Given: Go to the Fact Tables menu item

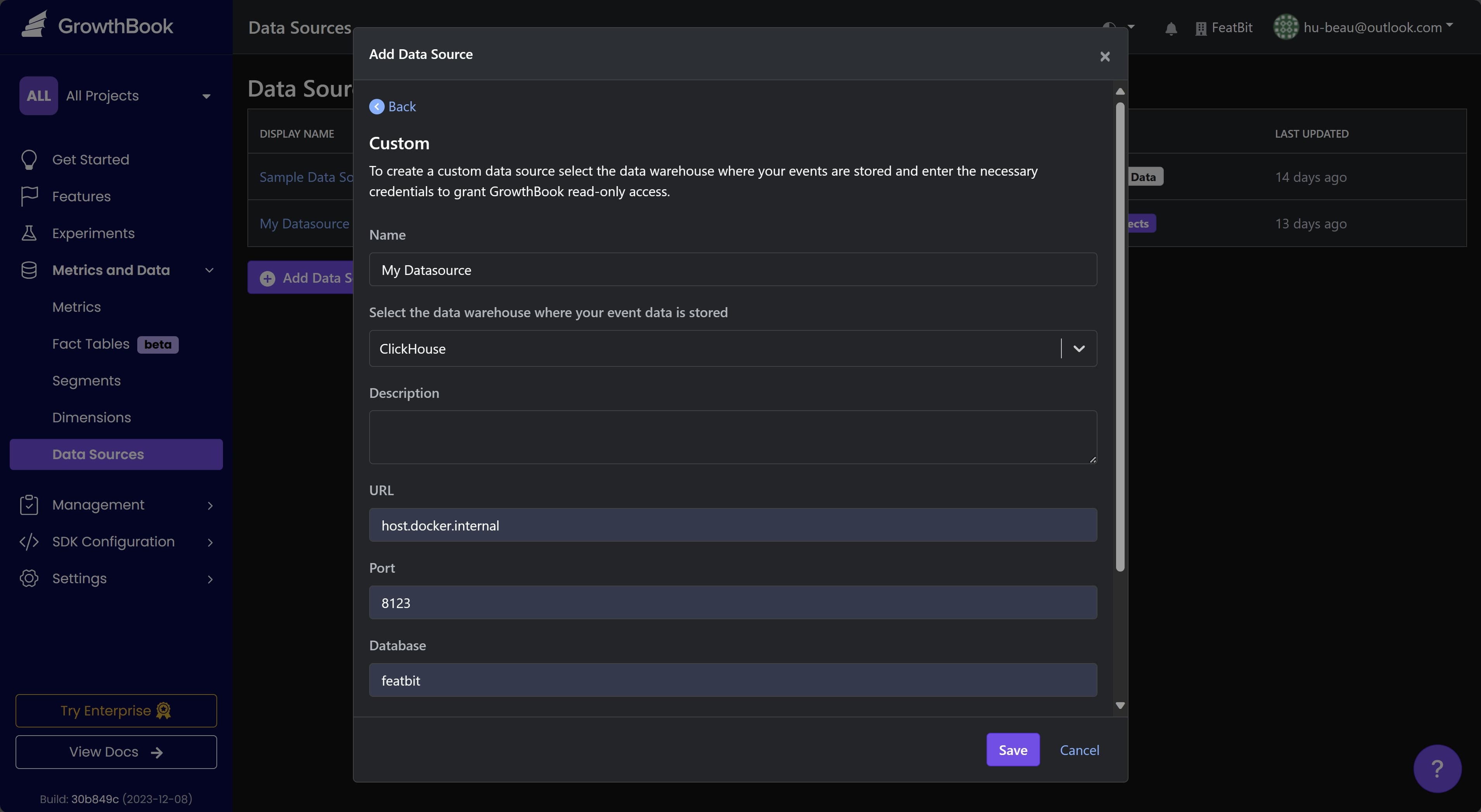Looking at the screenshot, I should pos(91,344).
